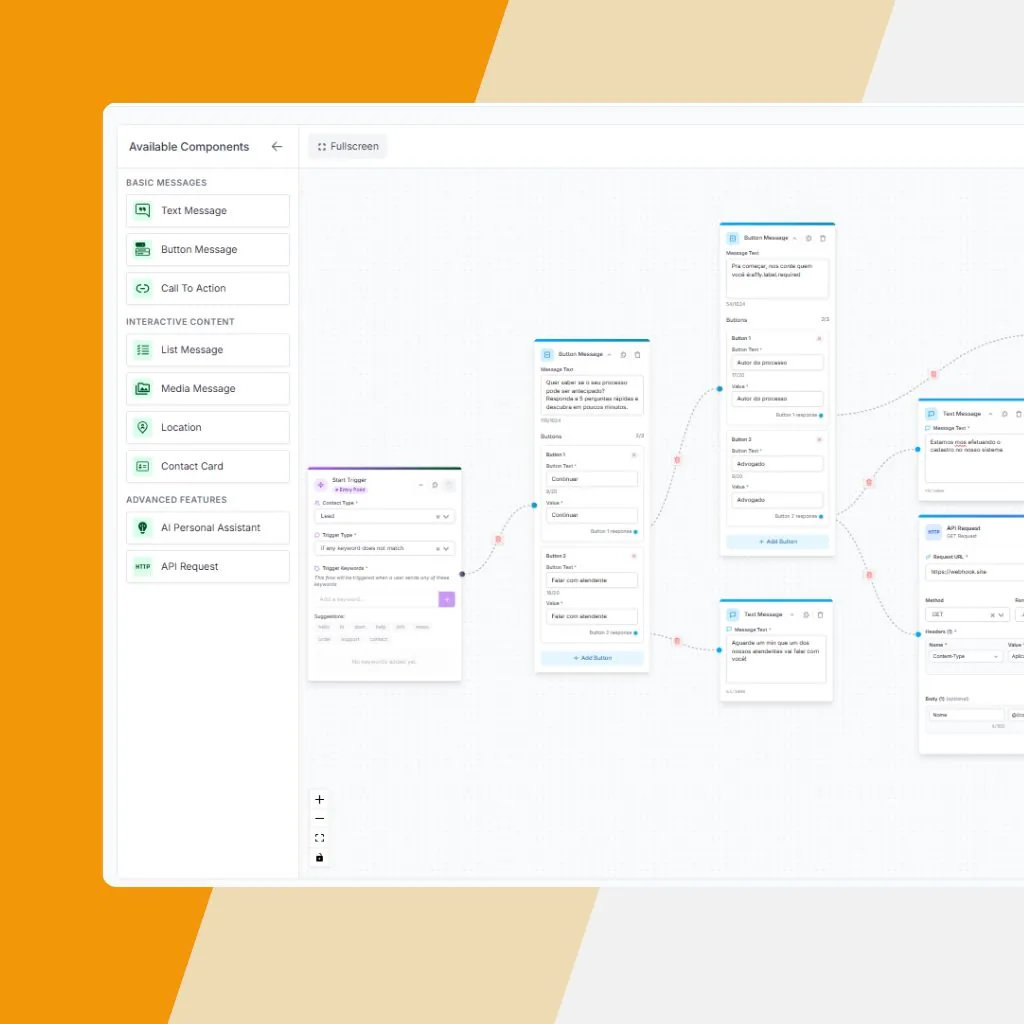Collapse the middle Button Message node
Image resolution: width=1024 pixels, height=1024 pixels.
coord(609,355)
